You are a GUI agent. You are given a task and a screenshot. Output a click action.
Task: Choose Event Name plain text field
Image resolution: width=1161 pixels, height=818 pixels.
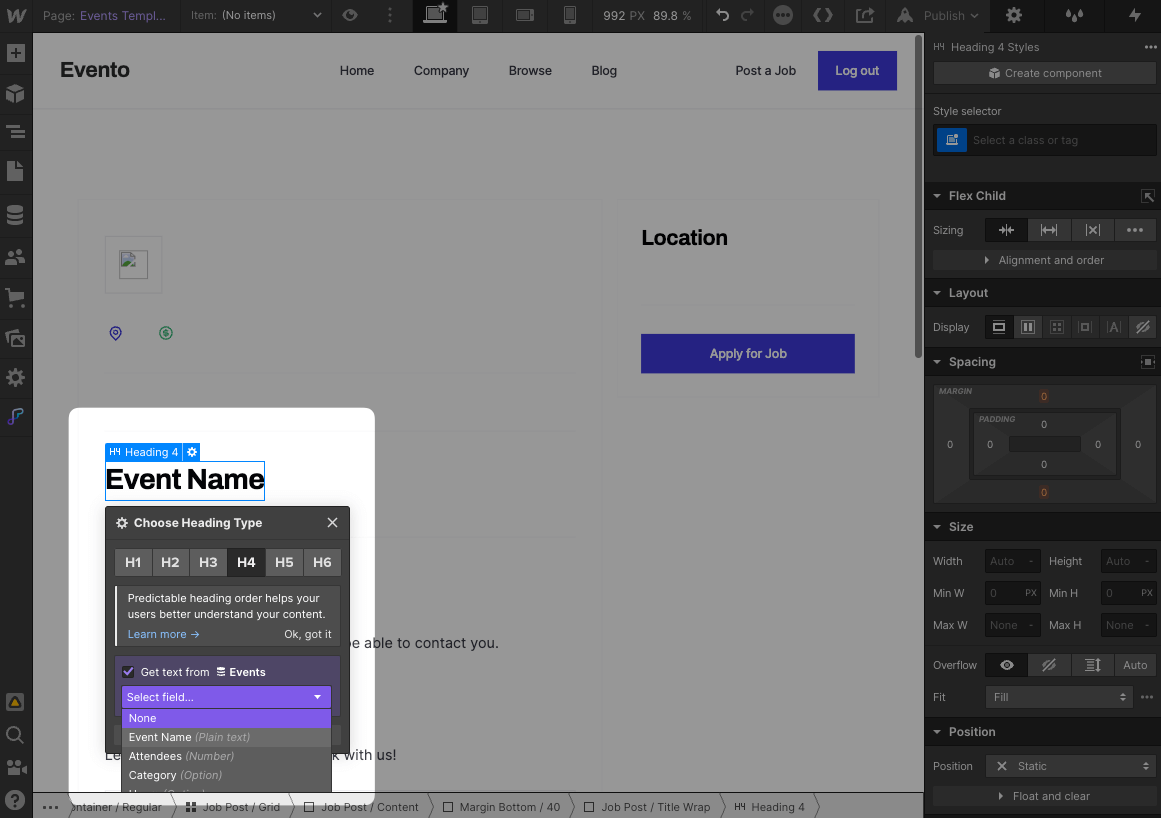(x=226, y=737)
